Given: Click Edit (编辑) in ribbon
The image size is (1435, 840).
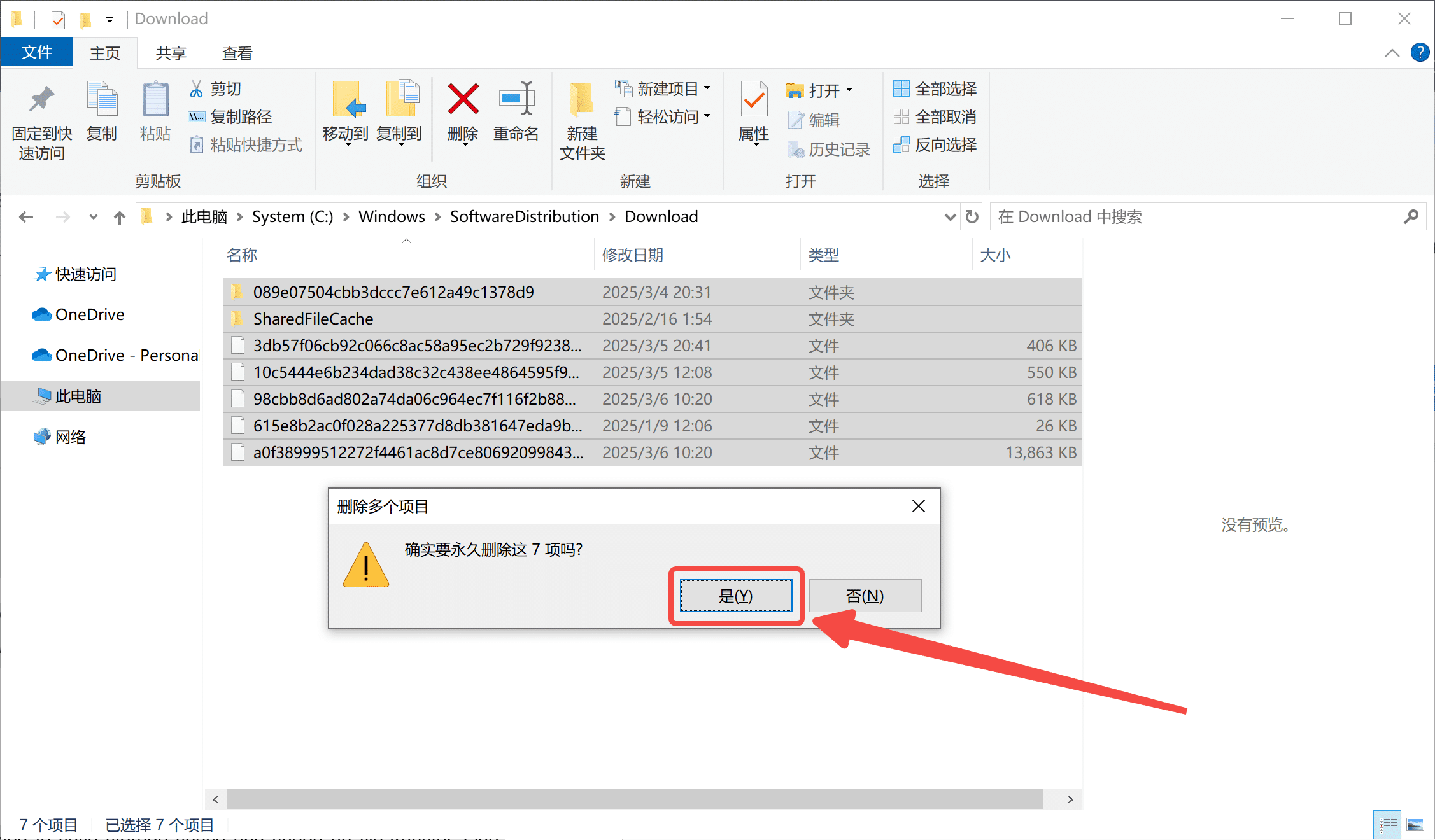Looking at the screenshot, I should (814, 120).
